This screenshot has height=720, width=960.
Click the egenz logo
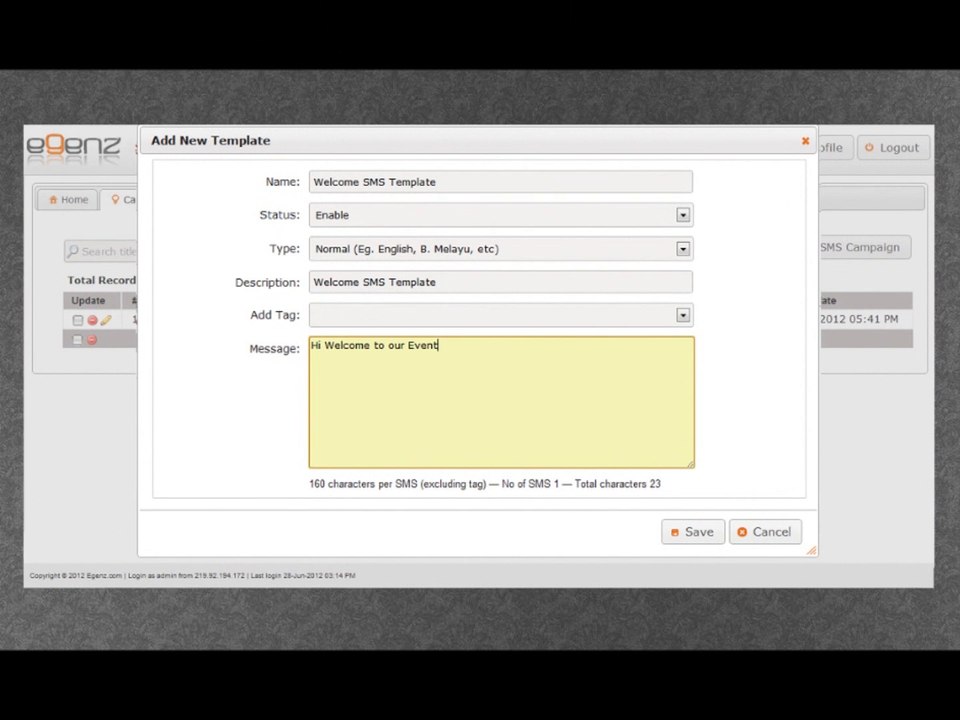(x=73, y=149)
